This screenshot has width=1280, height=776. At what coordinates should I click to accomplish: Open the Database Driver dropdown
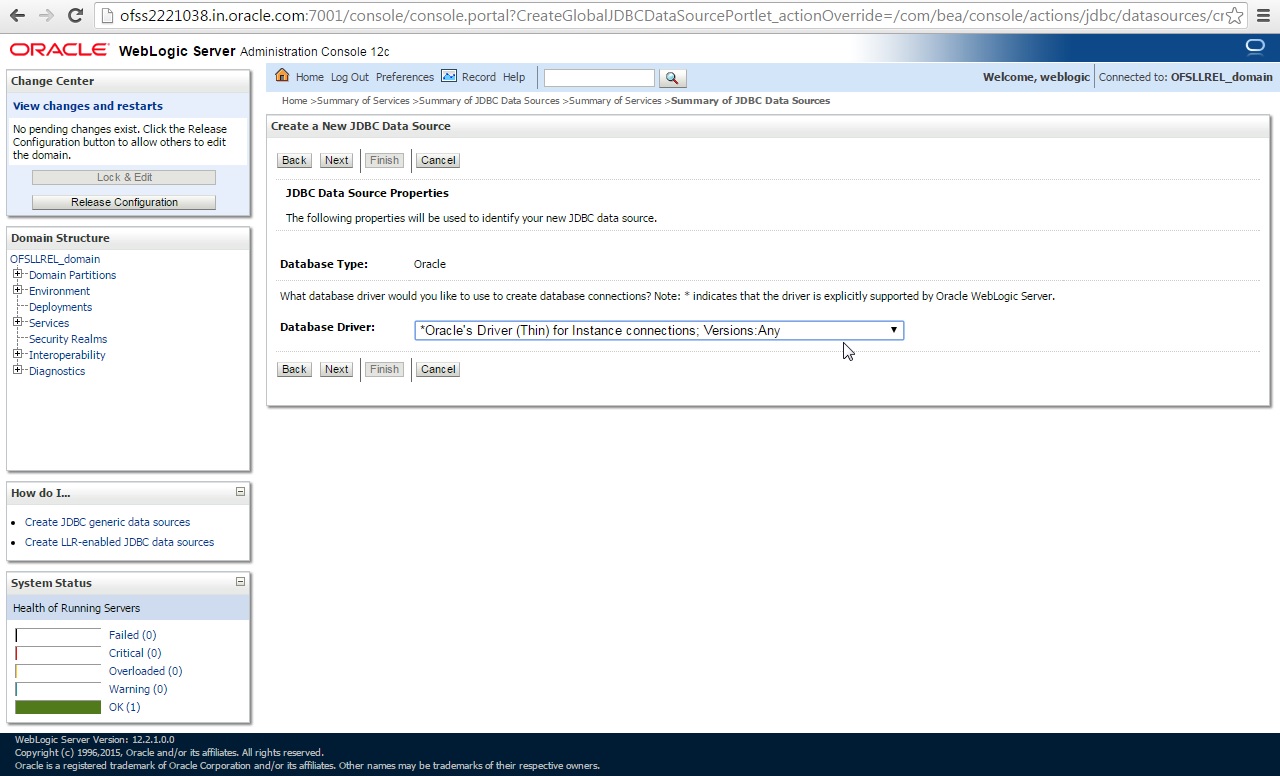659,330
